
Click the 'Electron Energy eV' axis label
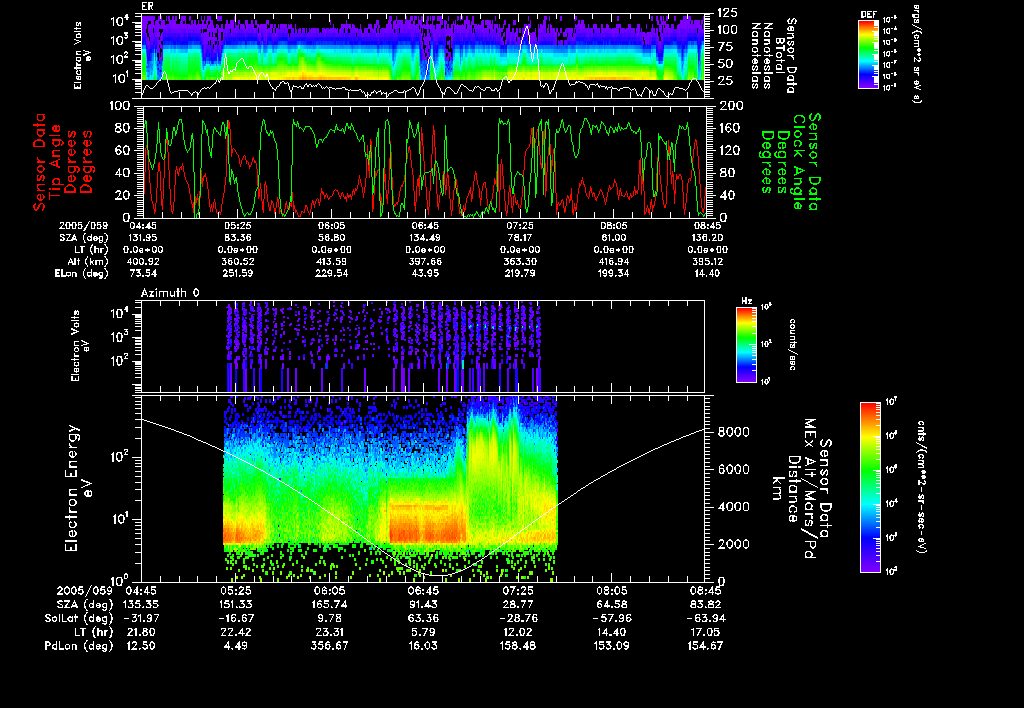click(x=77, y=489)
